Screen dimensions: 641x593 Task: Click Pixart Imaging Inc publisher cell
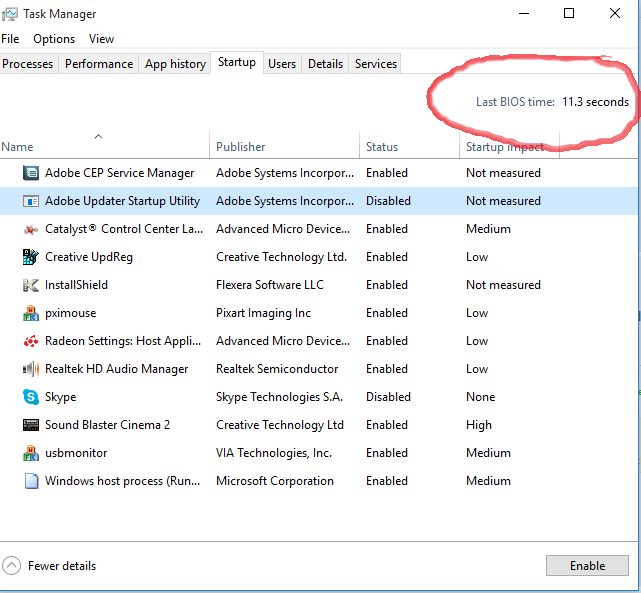pos(263,313)
